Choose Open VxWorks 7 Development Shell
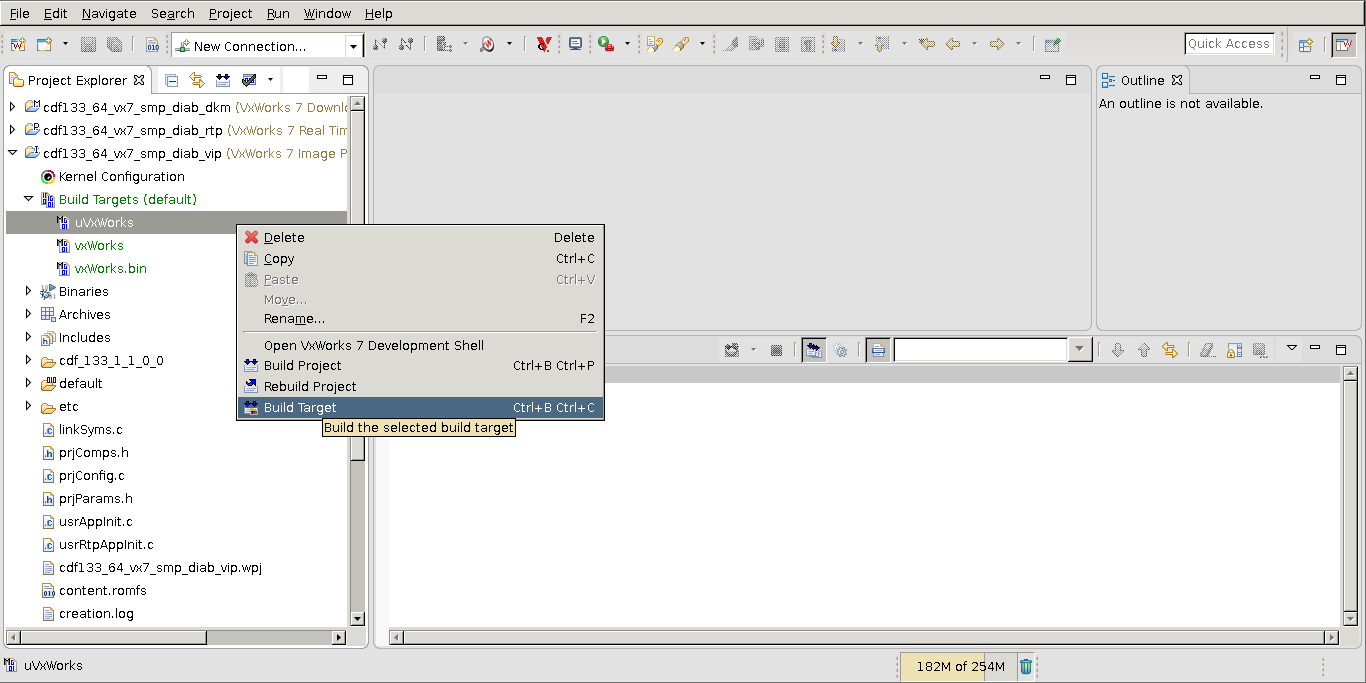 pyautogui.click(x=420, y=345)
